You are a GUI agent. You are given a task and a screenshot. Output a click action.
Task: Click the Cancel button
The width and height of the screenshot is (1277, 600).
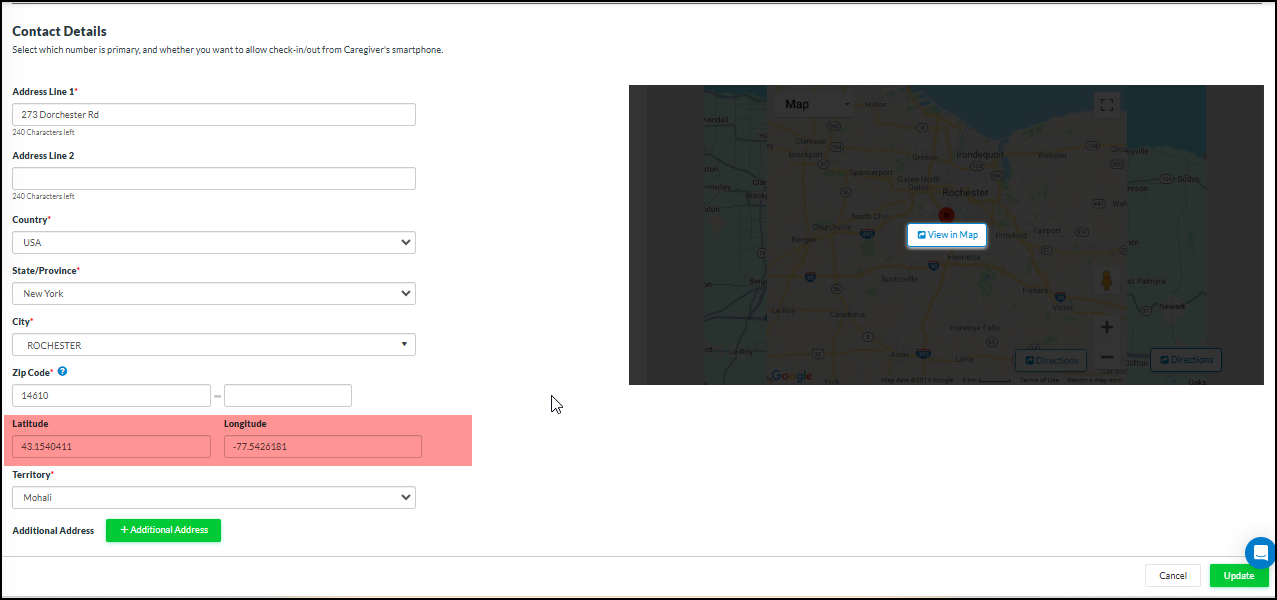tap(1172, 575)
